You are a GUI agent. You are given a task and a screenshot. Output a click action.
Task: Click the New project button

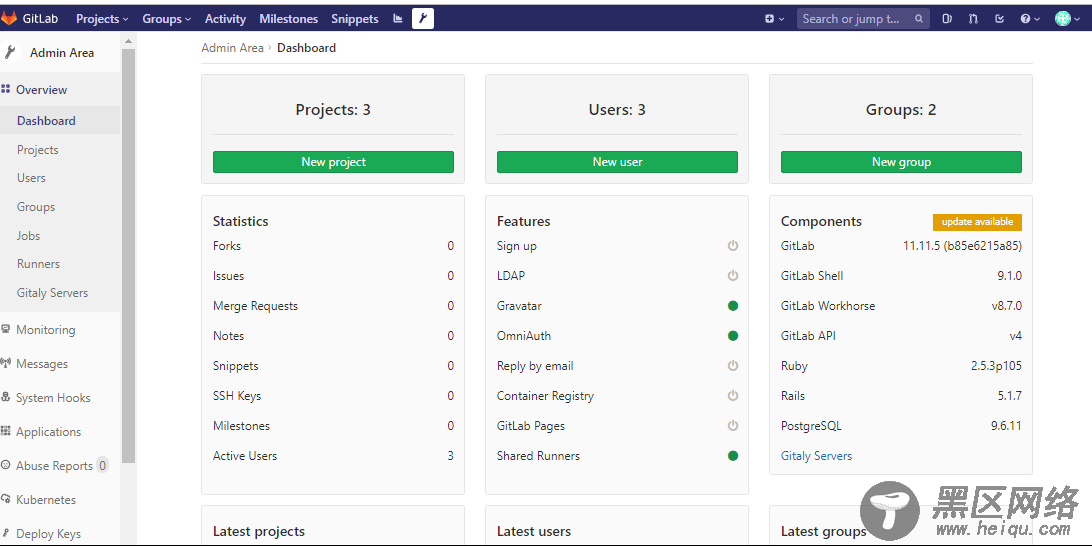pyautogui.click(x=334, y=162)
